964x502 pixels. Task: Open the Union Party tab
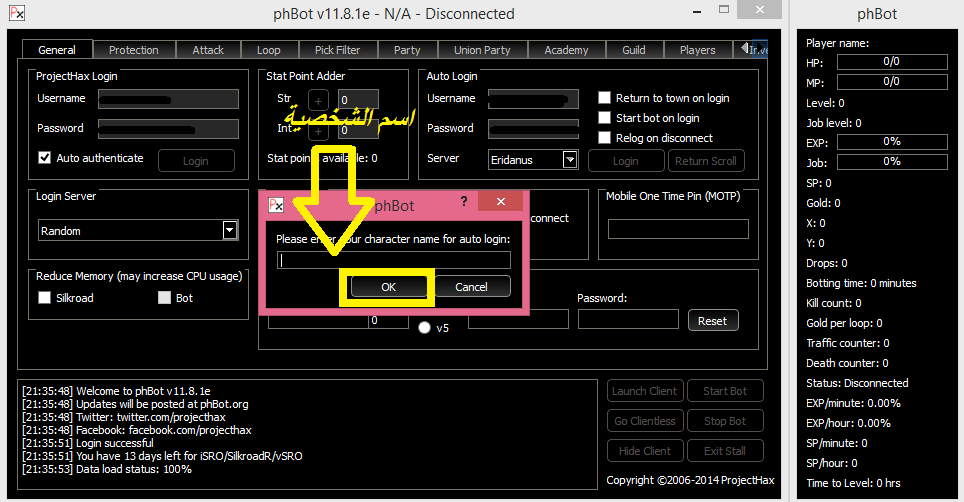(x=482, y=50)
